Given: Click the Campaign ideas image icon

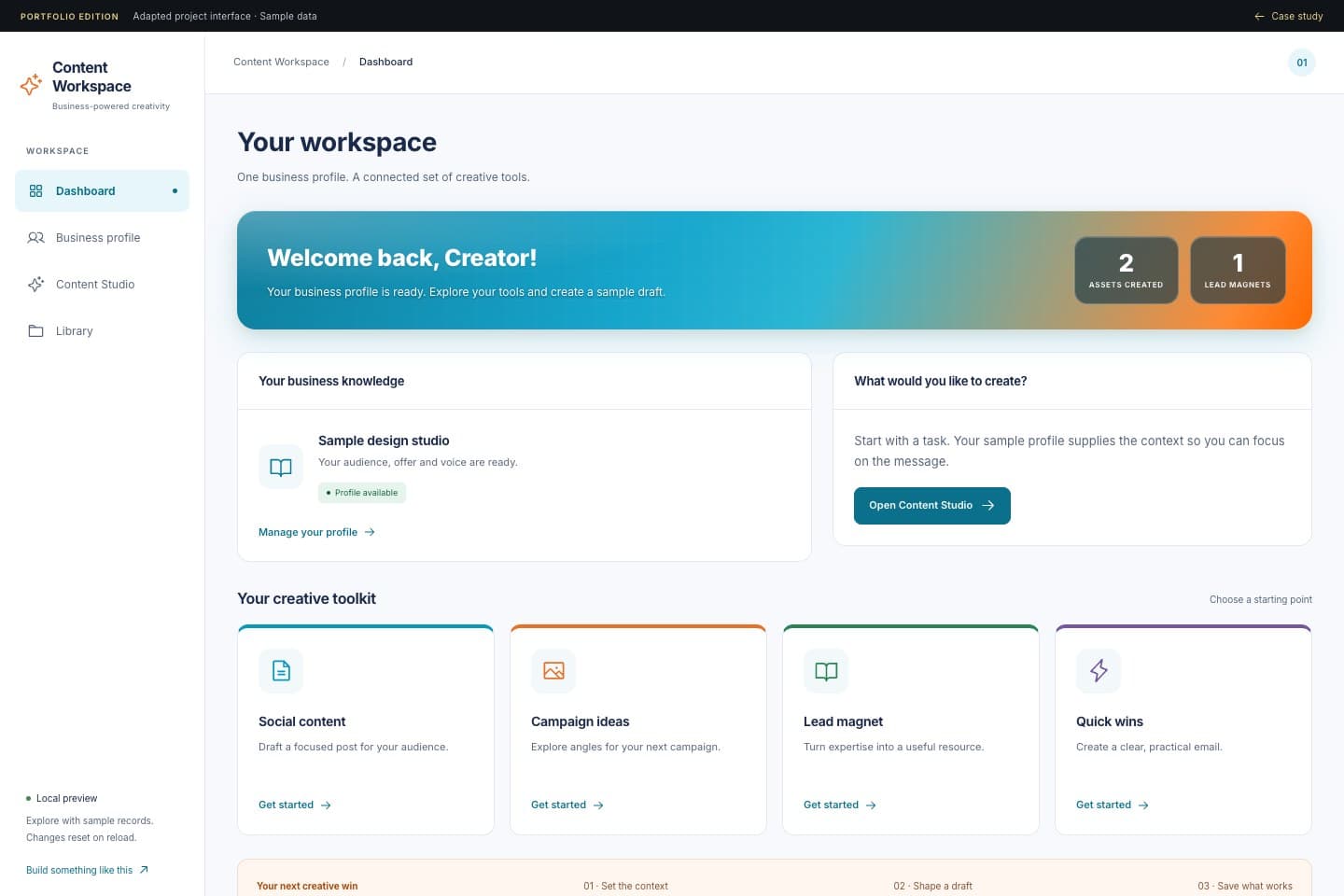Looking at the screenshot, I should pos(553,671).
